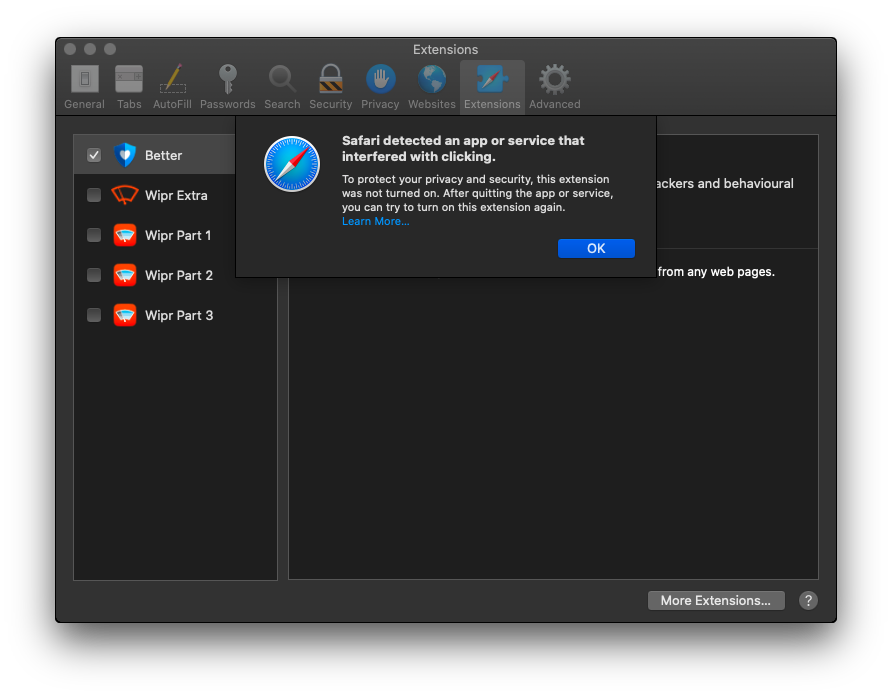Select the Wipr Extra row label
The image size is (892, 696).
coord(176,195)
